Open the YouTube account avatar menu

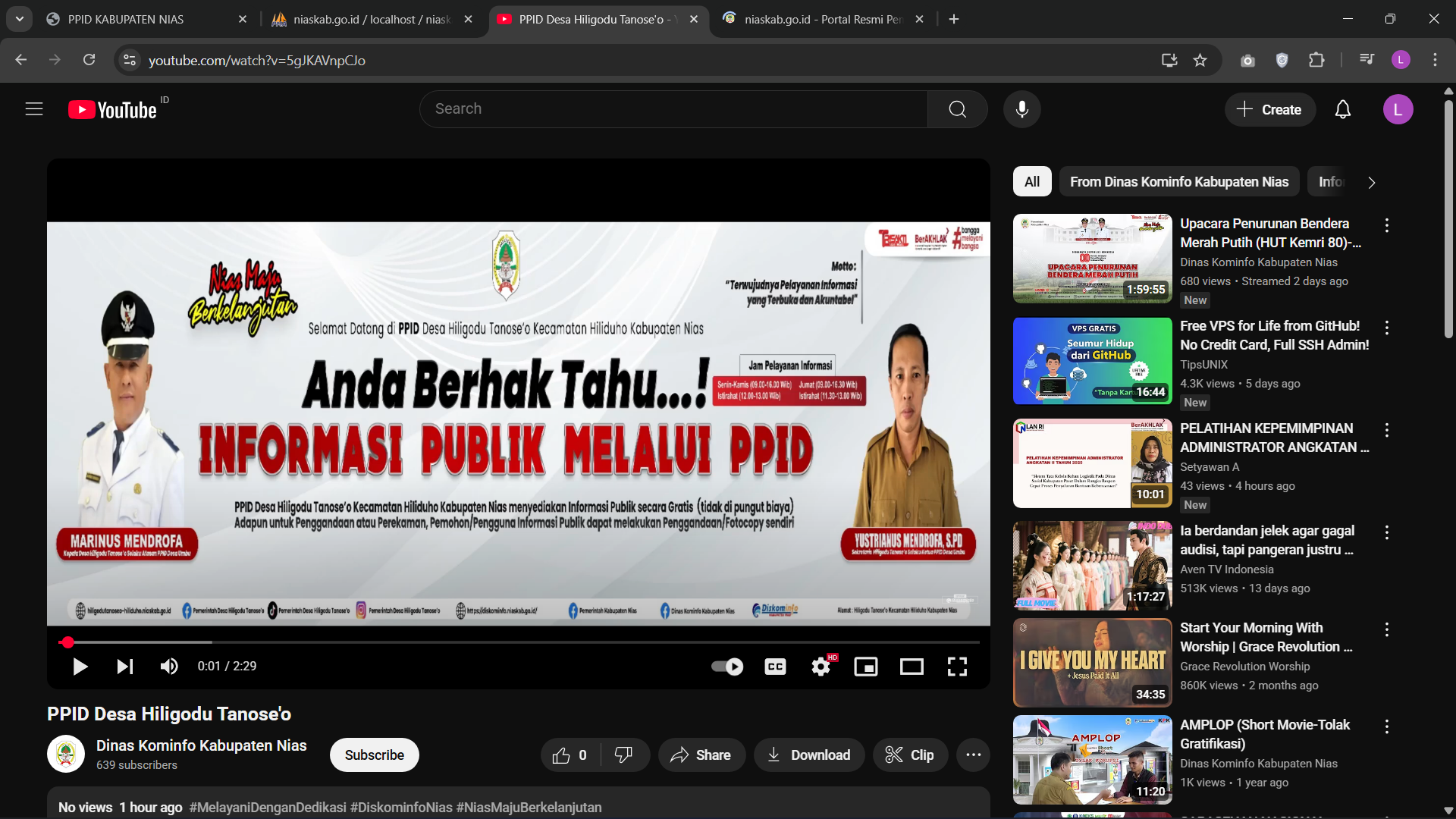1398,110
